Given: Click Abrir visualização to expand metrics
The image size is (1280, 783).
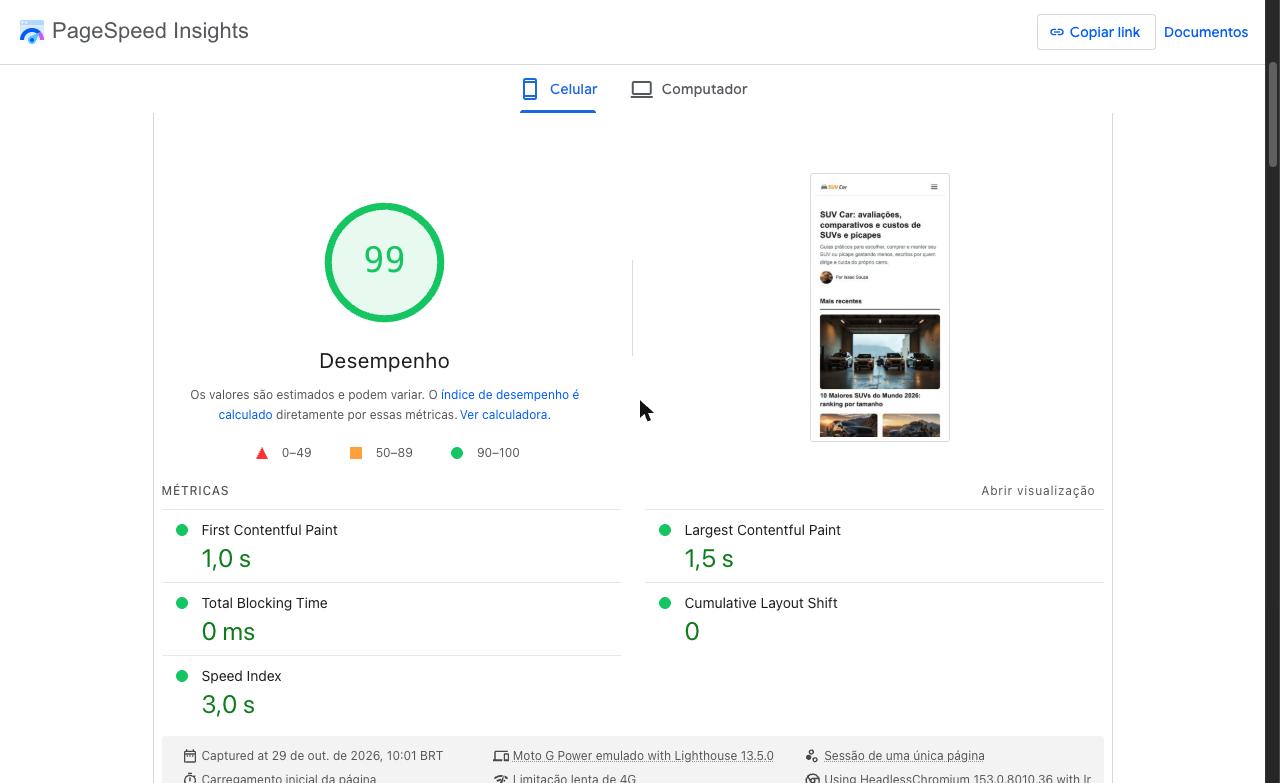Looking at the screenshot, I should coord(1038,491).
